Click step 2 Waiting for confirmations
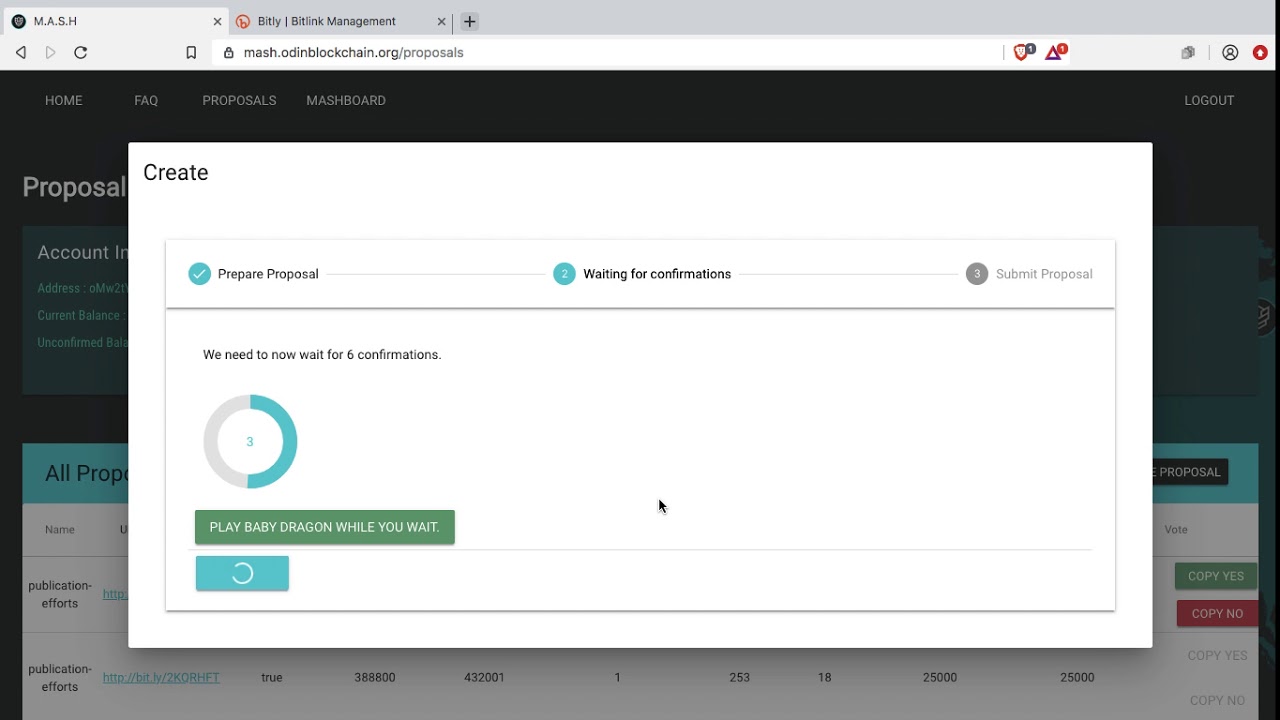Screen dimensions: 1280x720 642,274
